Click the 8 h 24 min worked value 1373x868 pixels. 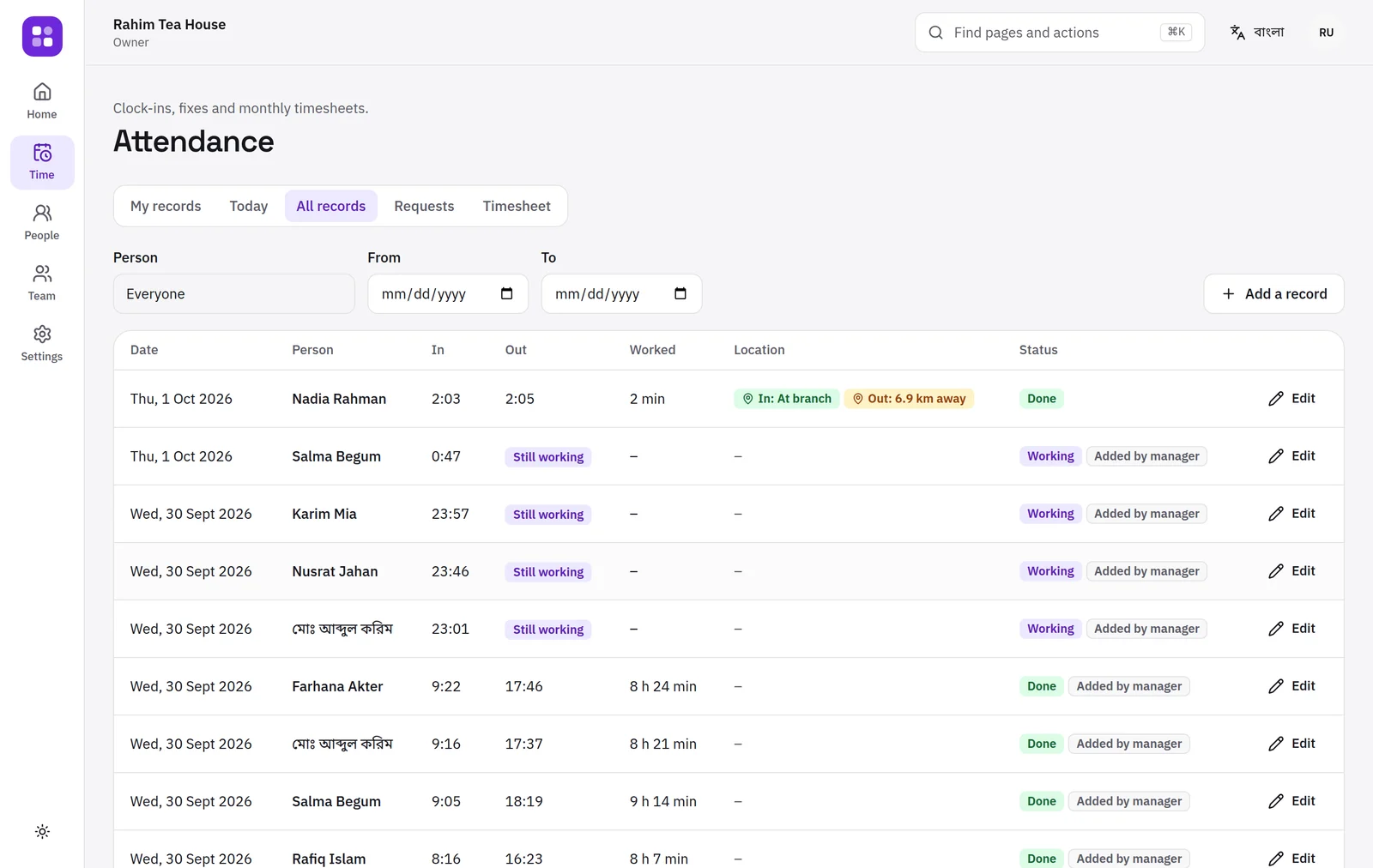tap(663, 686)
